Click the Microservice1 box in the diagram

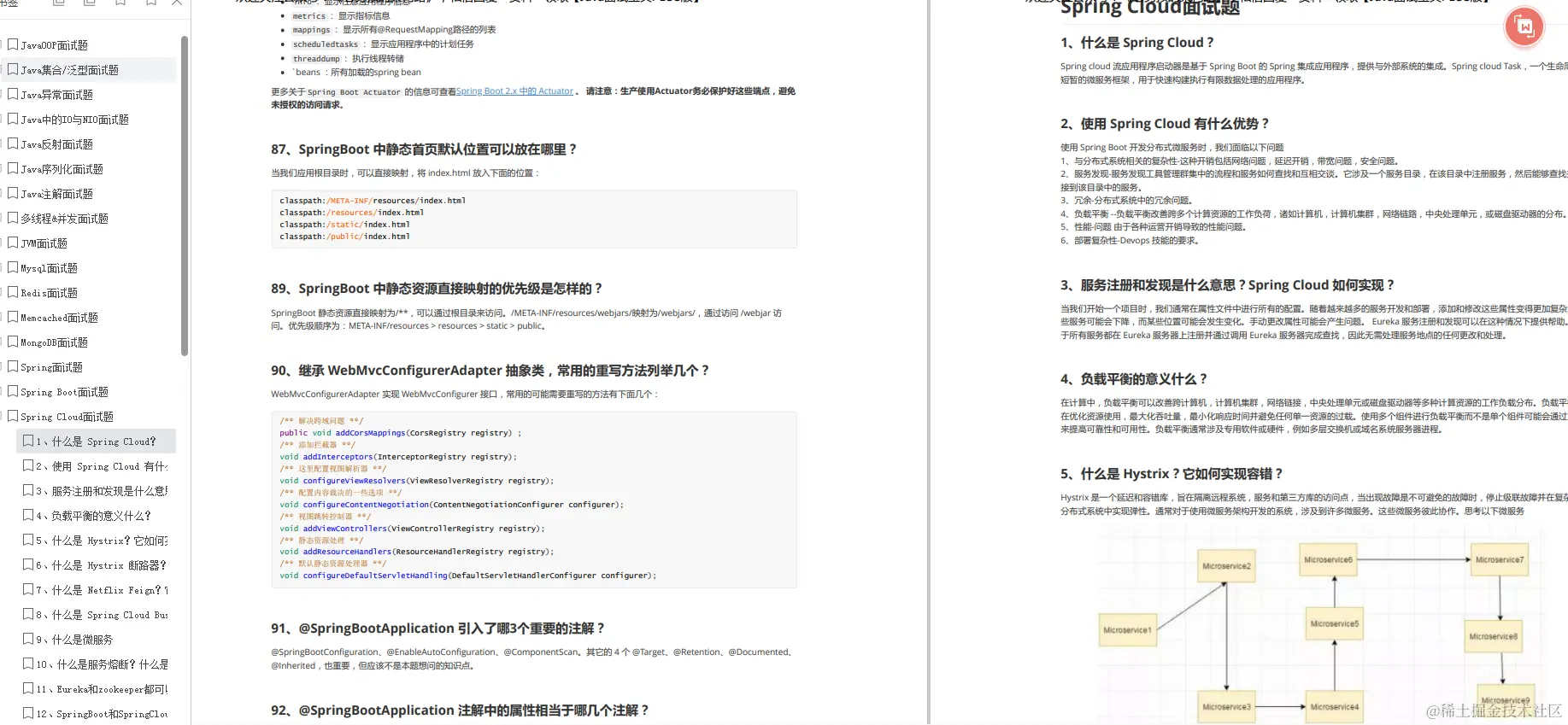1127,630
